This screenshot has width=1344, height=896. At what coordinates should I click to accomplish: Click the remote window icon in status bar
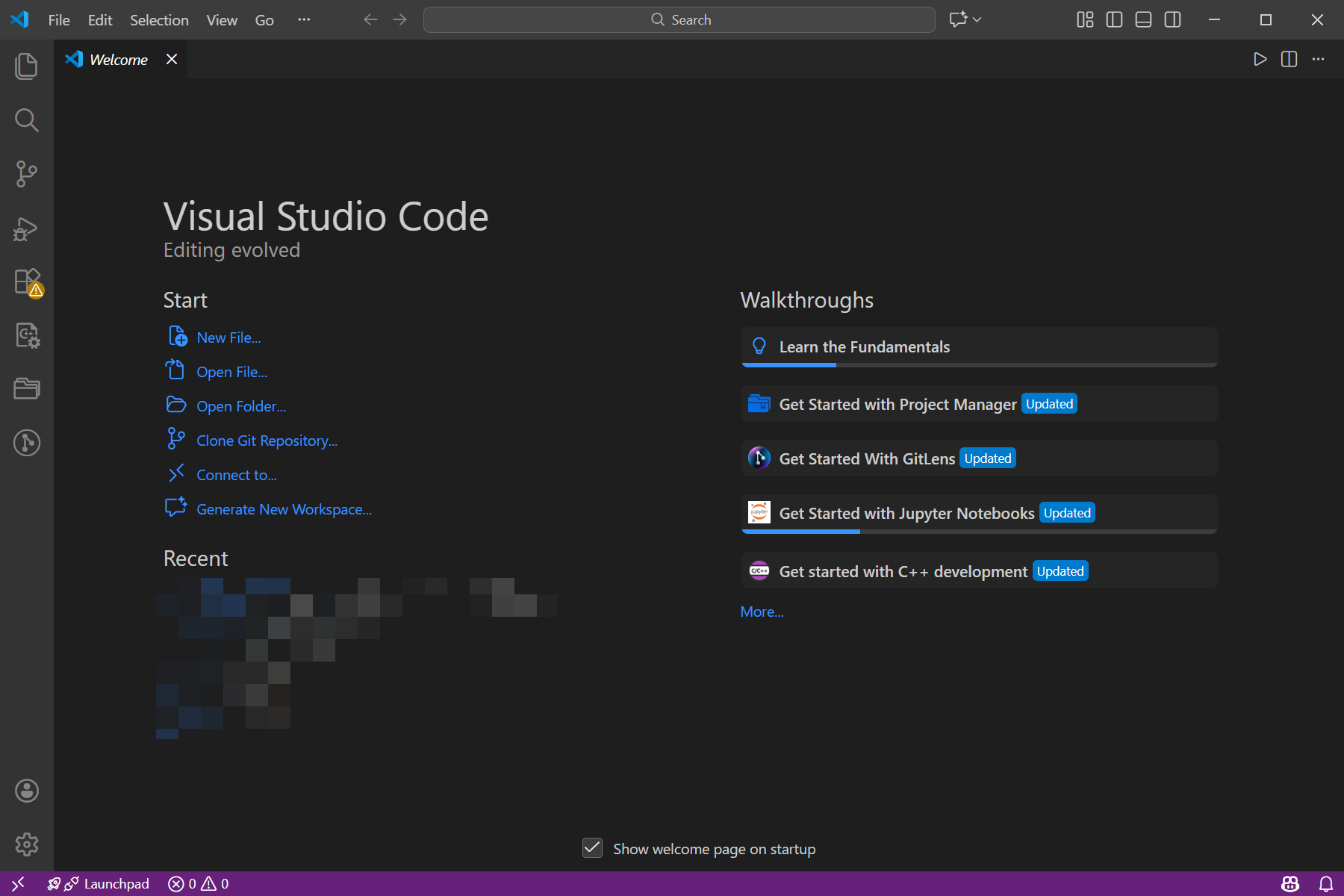tap(18, 884)
